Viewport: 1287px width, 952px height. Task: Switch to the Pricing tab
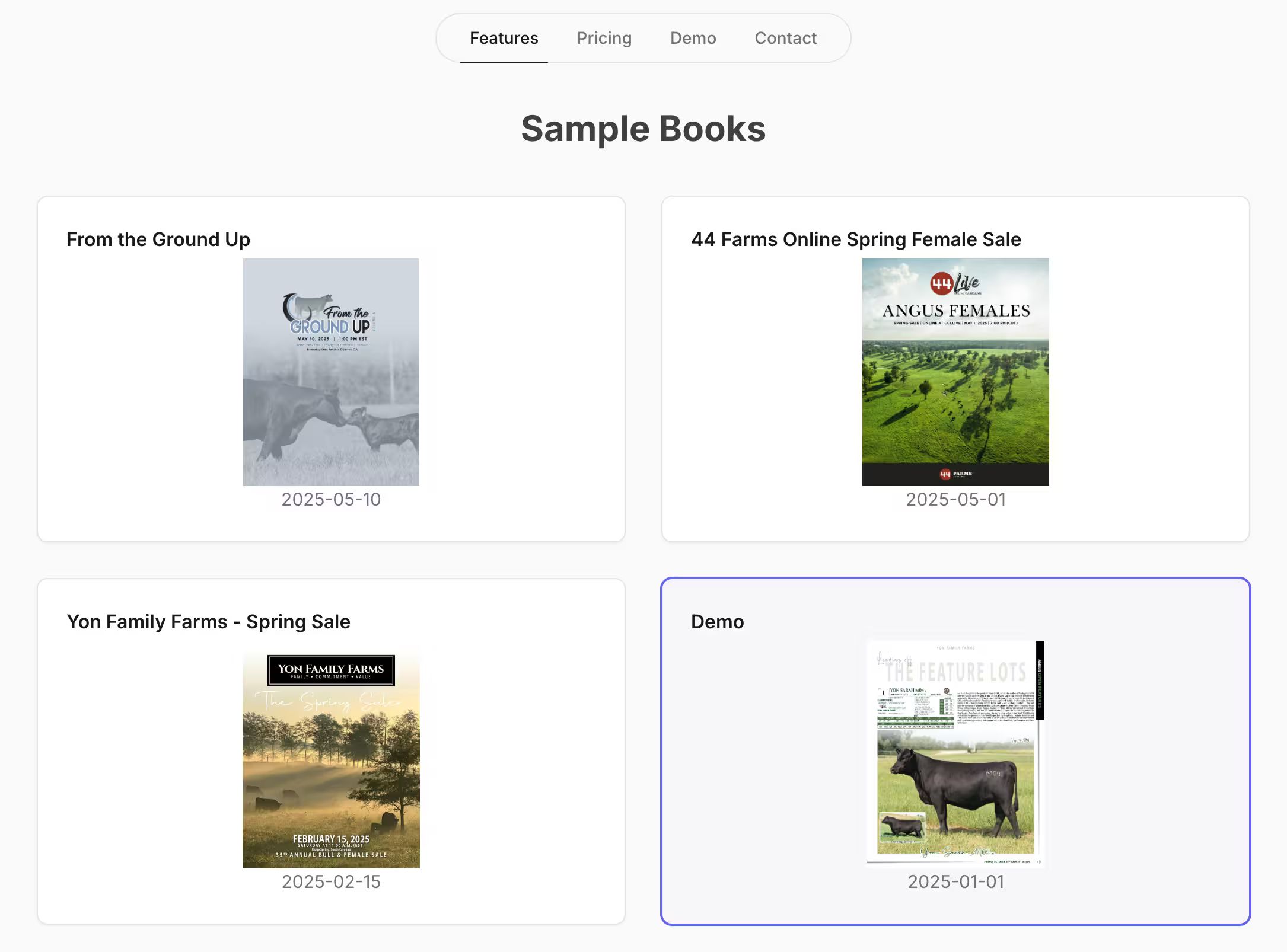(x=604, y=38)
